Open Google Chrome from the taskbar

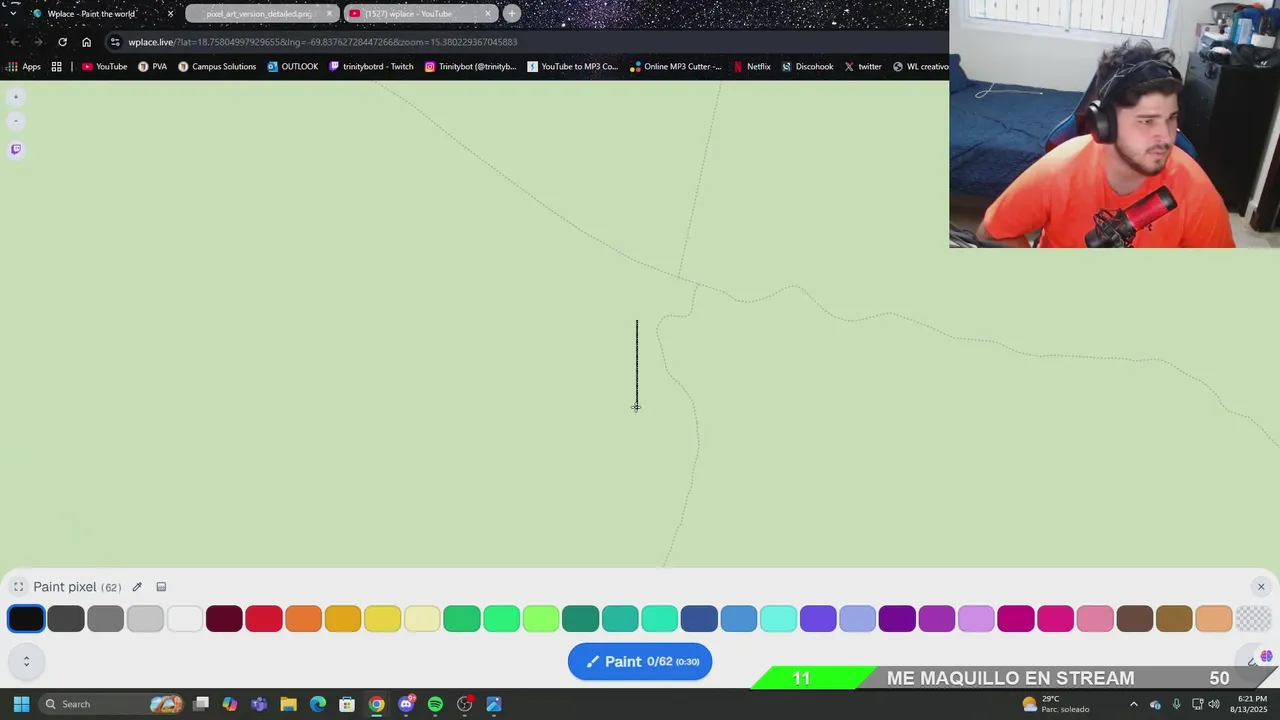click(x=376, y=704)
